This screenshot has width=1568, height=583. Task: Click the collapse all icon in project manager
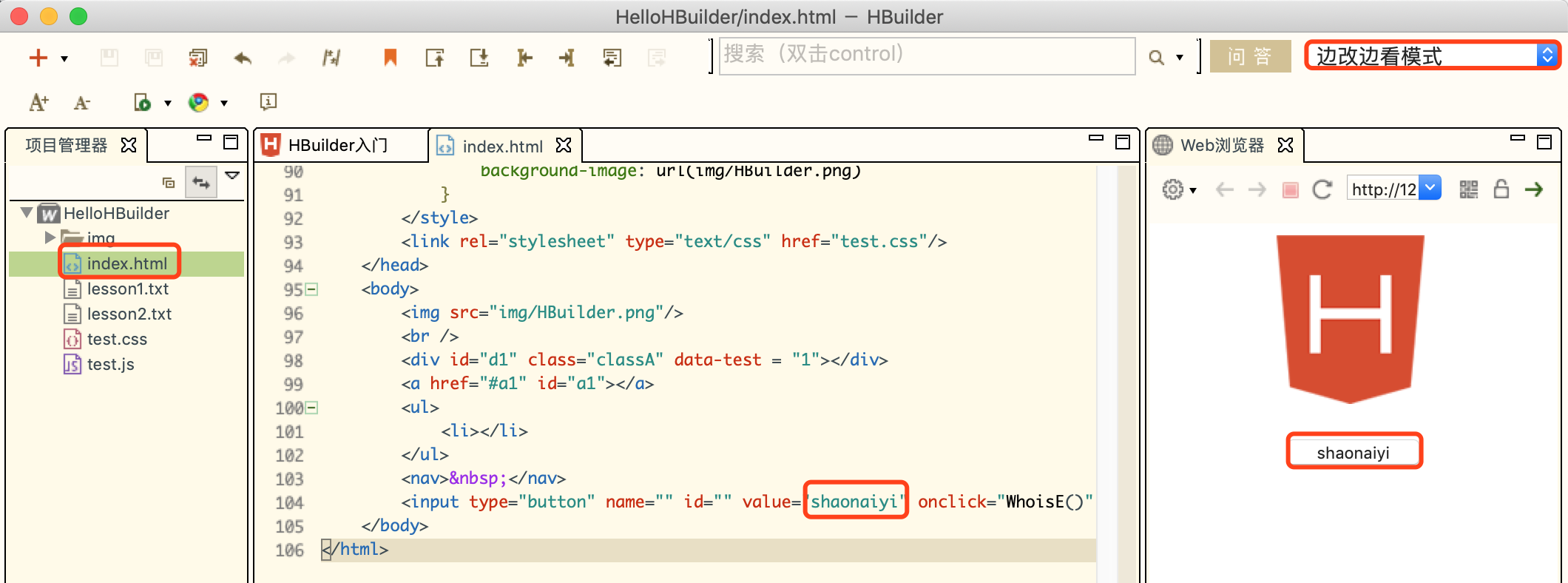coord(169,183)
